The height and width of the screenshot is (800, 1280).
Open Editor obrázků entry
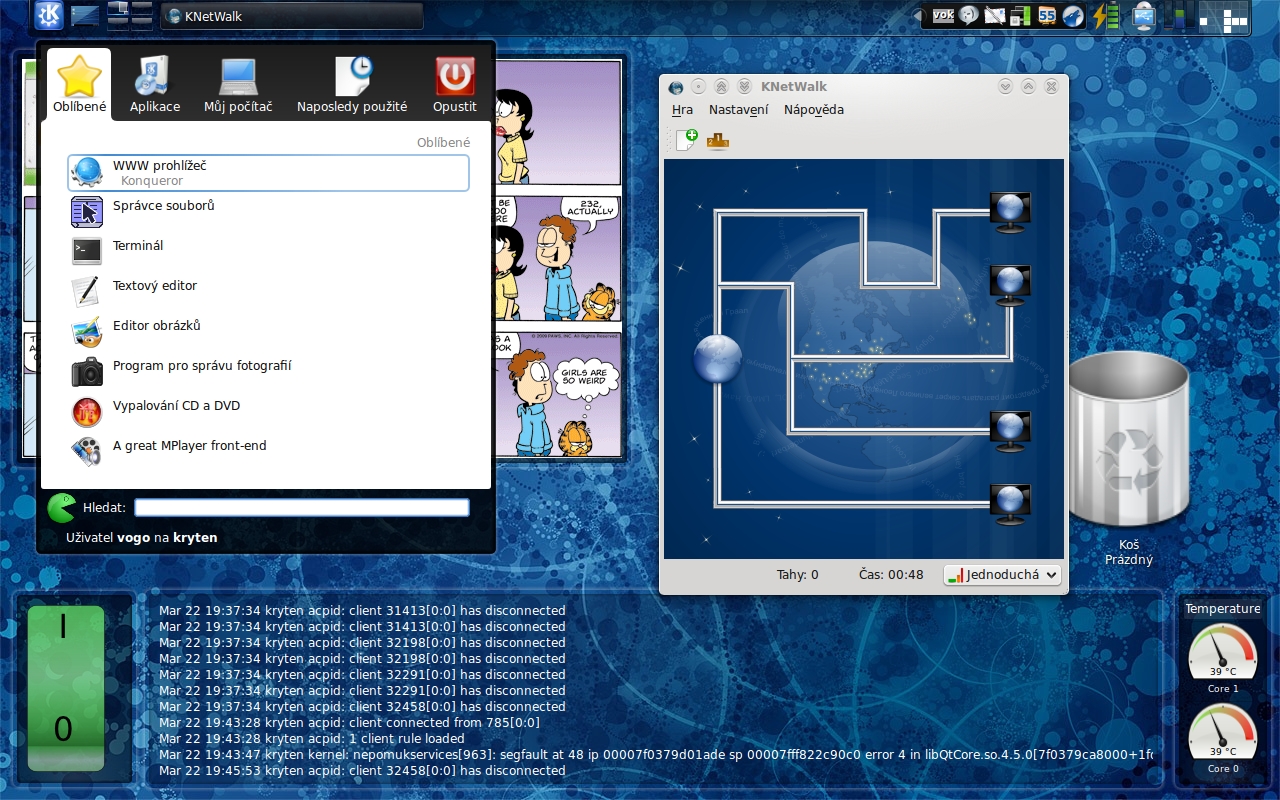[x=268, y=332]
